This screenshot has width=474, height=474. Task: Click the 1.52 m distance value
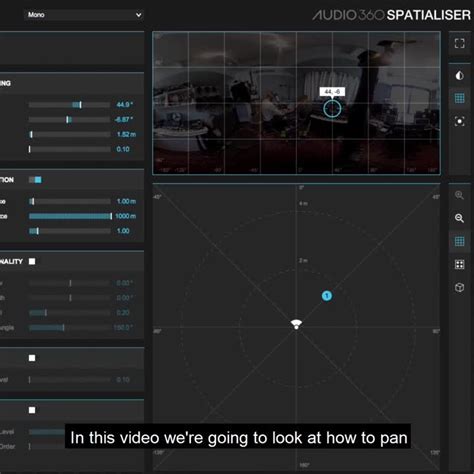[x=126, y=134]
